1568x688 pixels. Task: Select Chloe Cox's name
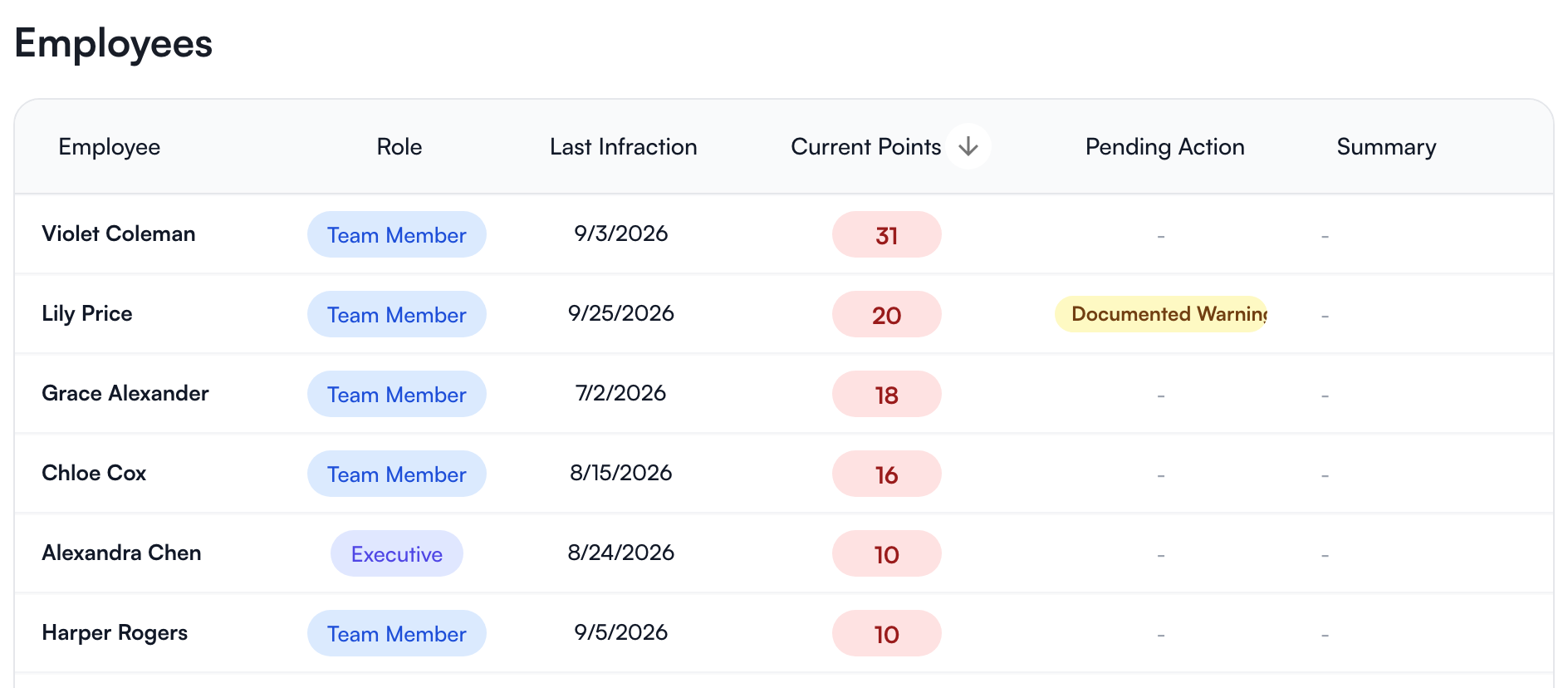click(94, 473)
